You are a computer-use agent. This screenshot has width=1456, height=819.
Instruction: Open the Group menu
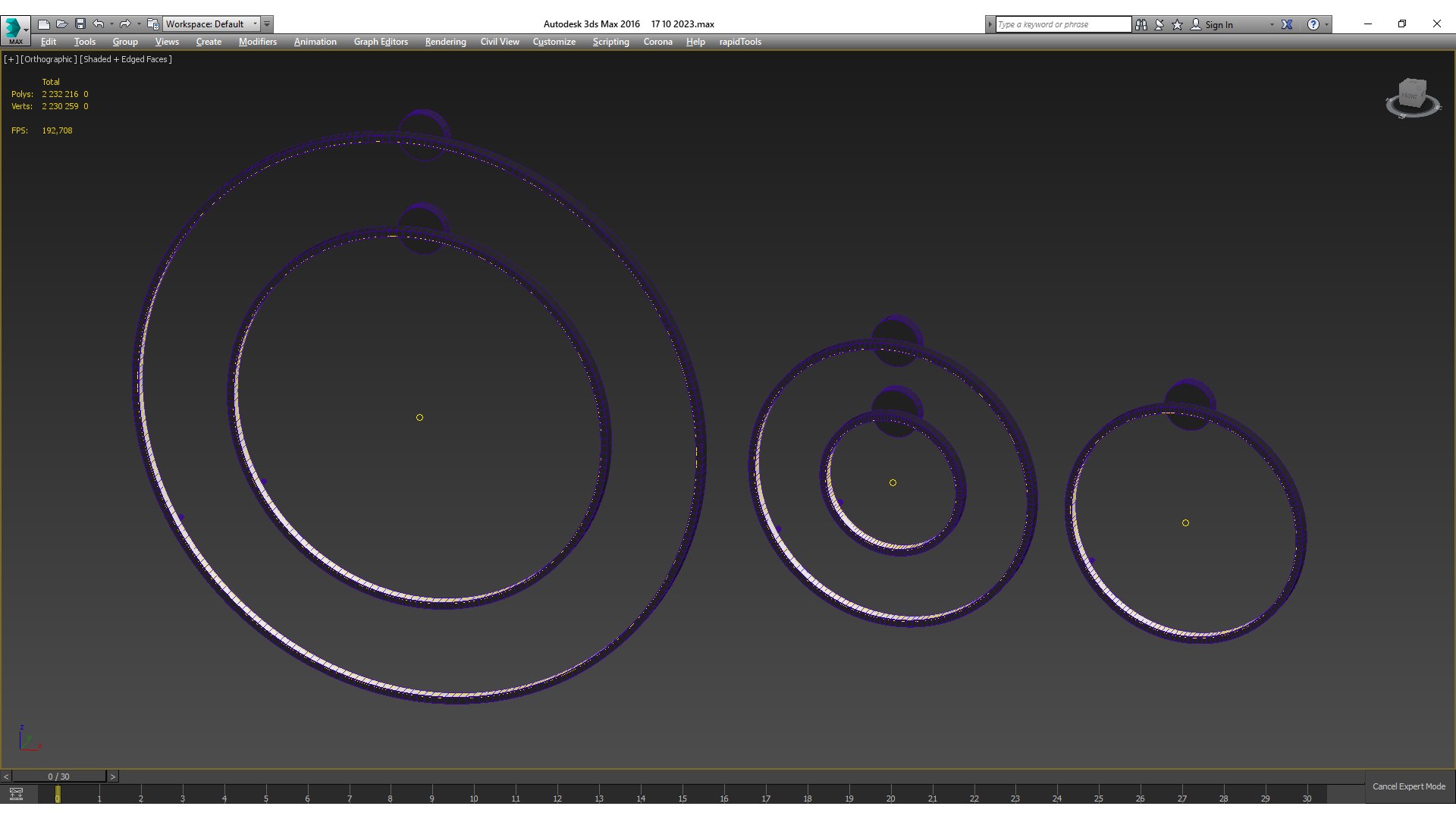point(125,42)
